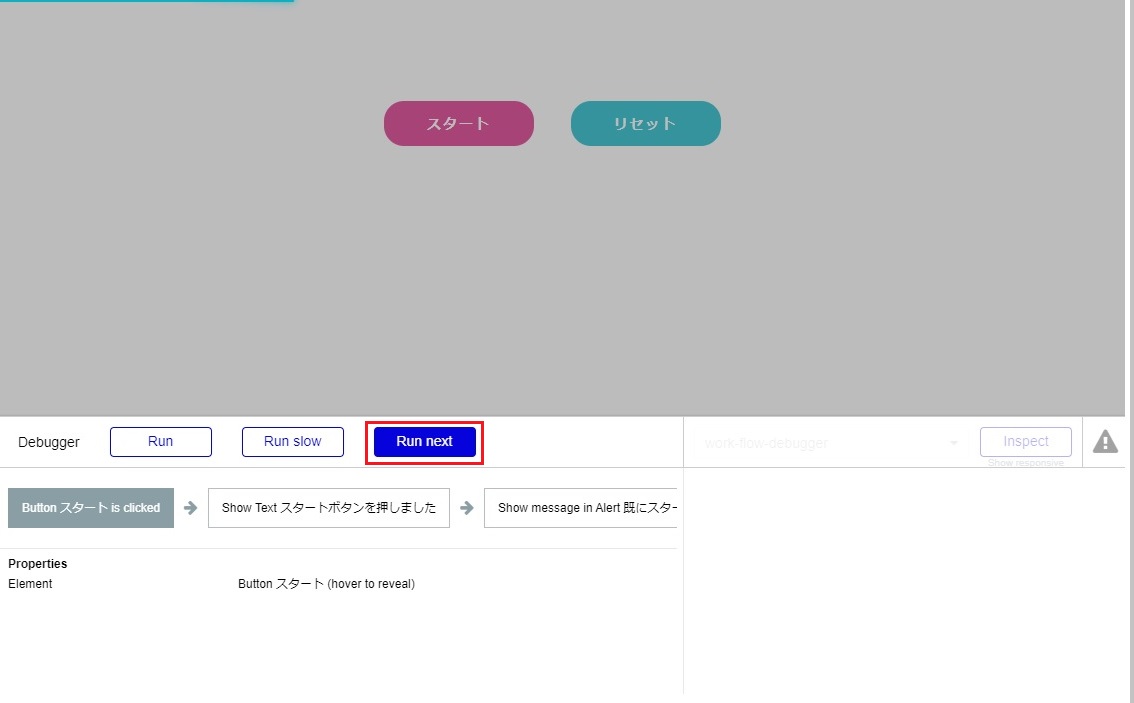The width and height of the screenshot is (1134, 703).
Task: Open the work-flow-debugger dropdown
Action: (x=830, y=443)
